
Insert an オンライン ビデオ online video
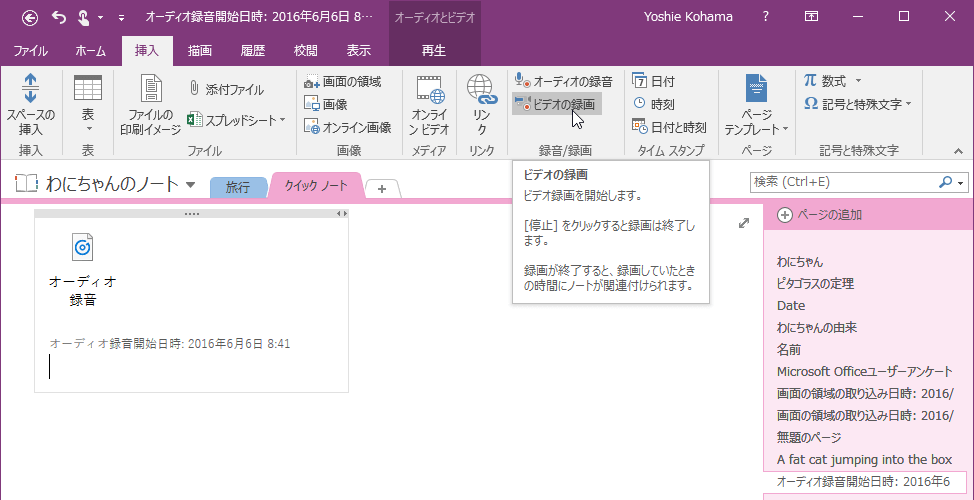point(429,106)
